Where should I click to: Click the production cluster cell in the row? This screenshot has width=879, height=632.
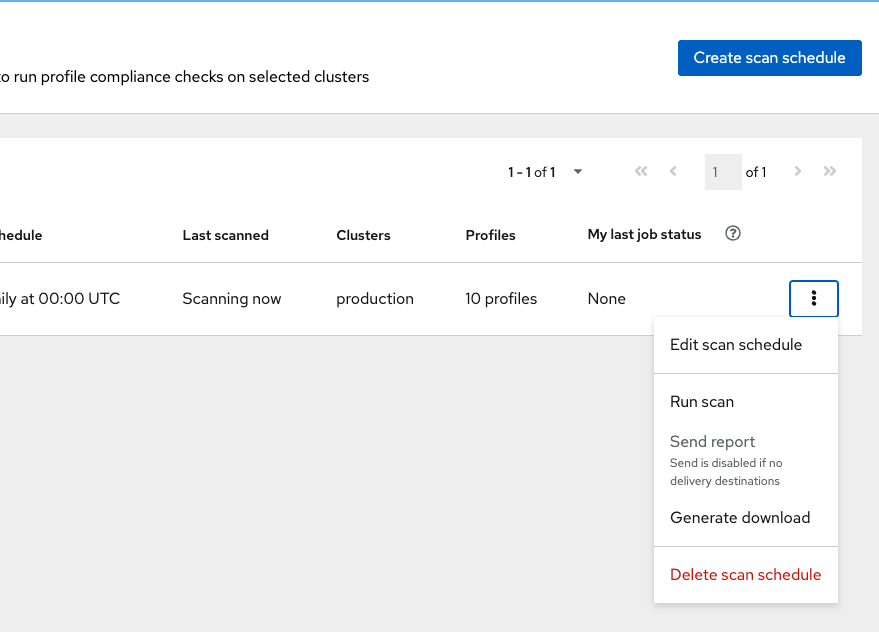click(x=375, y=299)
